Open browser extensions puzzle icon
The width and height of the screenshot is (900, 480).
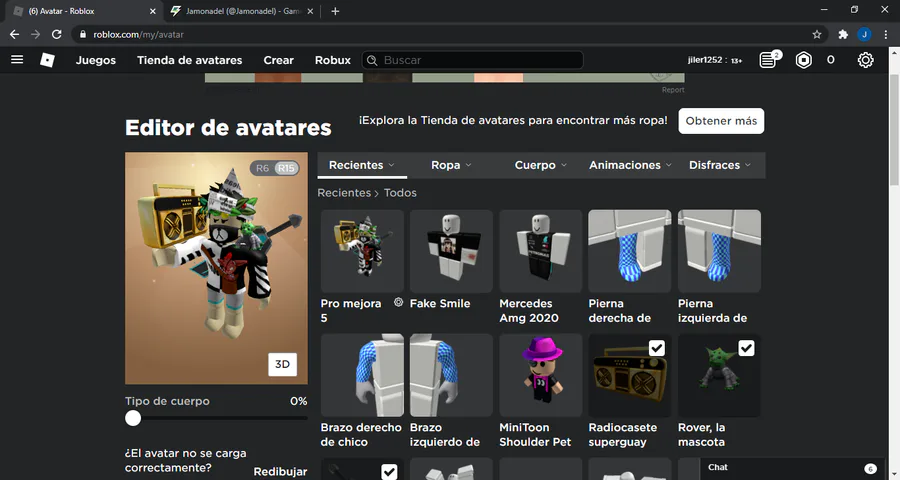click(843, 34)
